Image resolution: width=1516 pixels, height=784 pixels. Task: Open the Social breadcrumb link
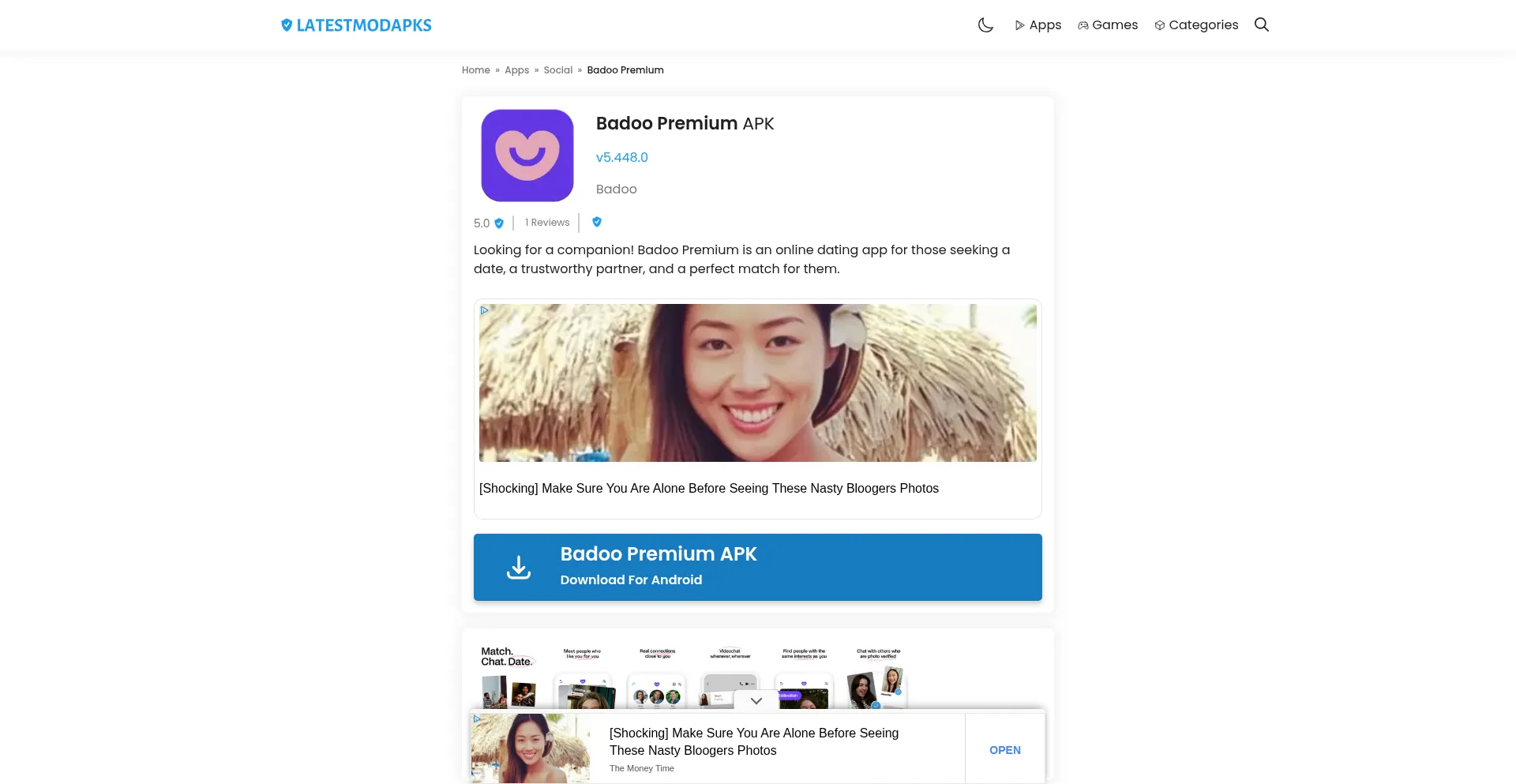point(558,69)
